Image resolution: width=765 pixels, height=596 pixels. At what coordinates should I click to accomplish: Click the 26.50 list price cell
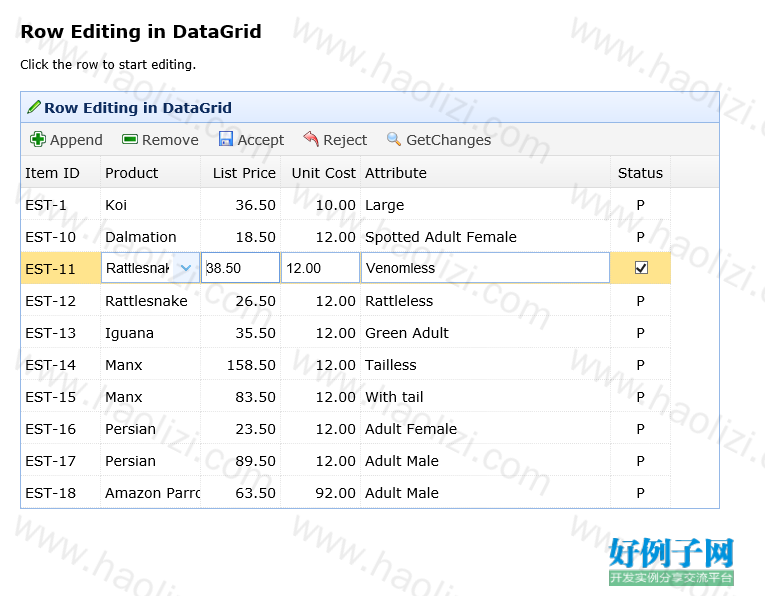[x=241, y=300]
